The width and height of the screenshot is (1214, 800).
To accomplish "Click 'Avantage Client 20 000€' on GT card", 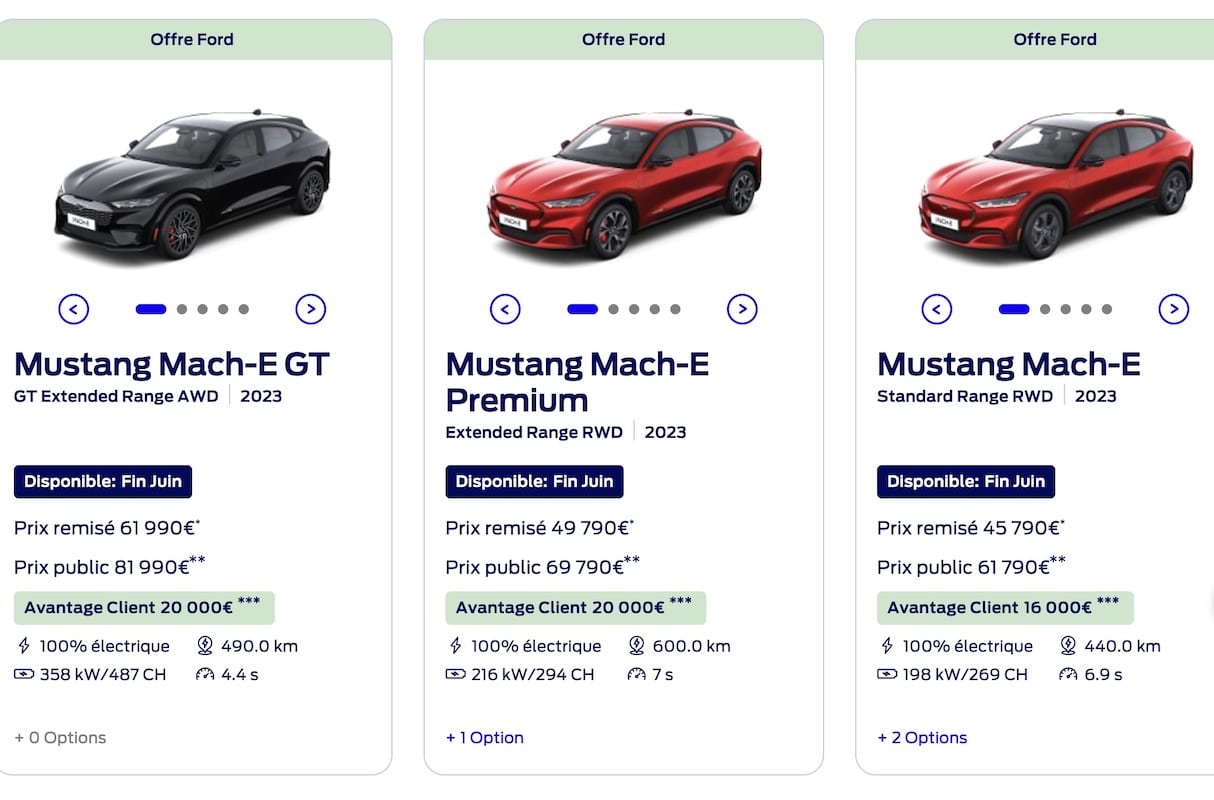I will [x=144, y=608].
